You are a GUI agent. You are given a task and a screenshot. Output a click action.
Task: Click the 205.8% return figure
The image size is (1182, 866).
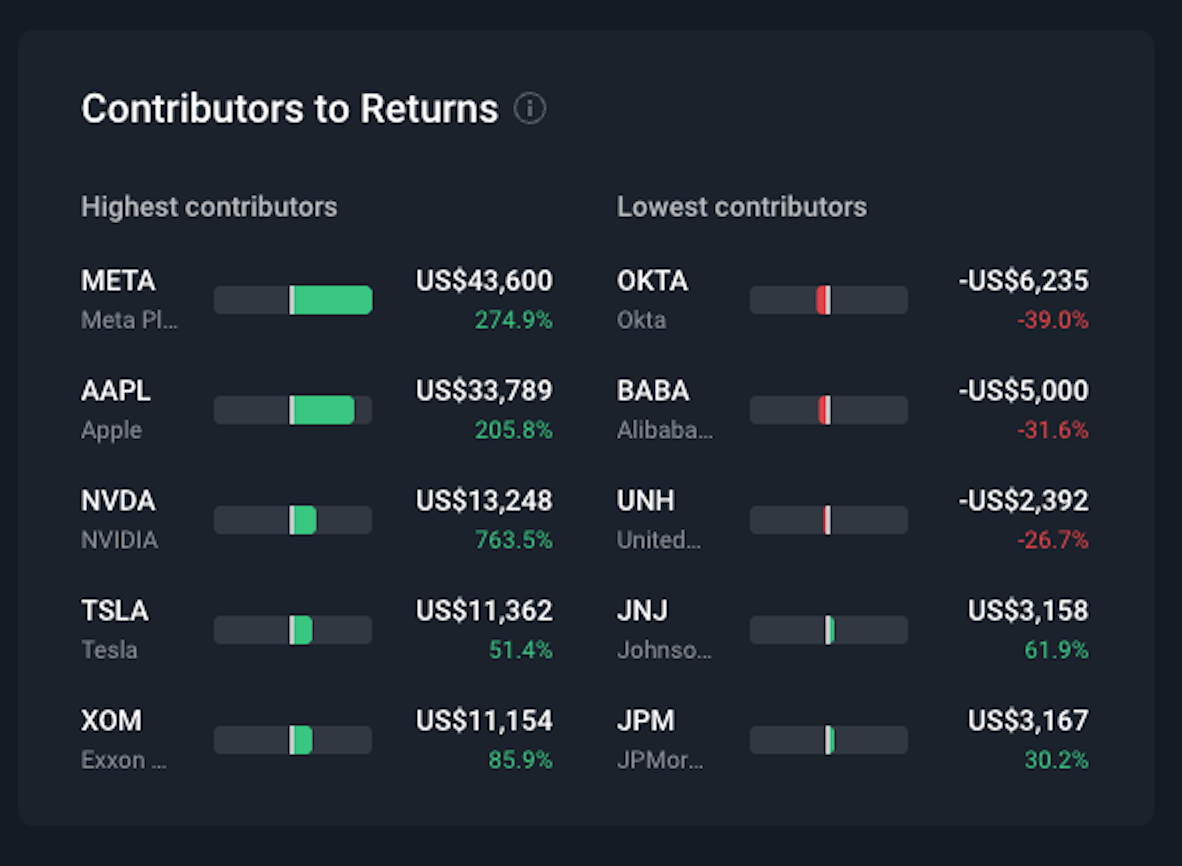point(513,430)
